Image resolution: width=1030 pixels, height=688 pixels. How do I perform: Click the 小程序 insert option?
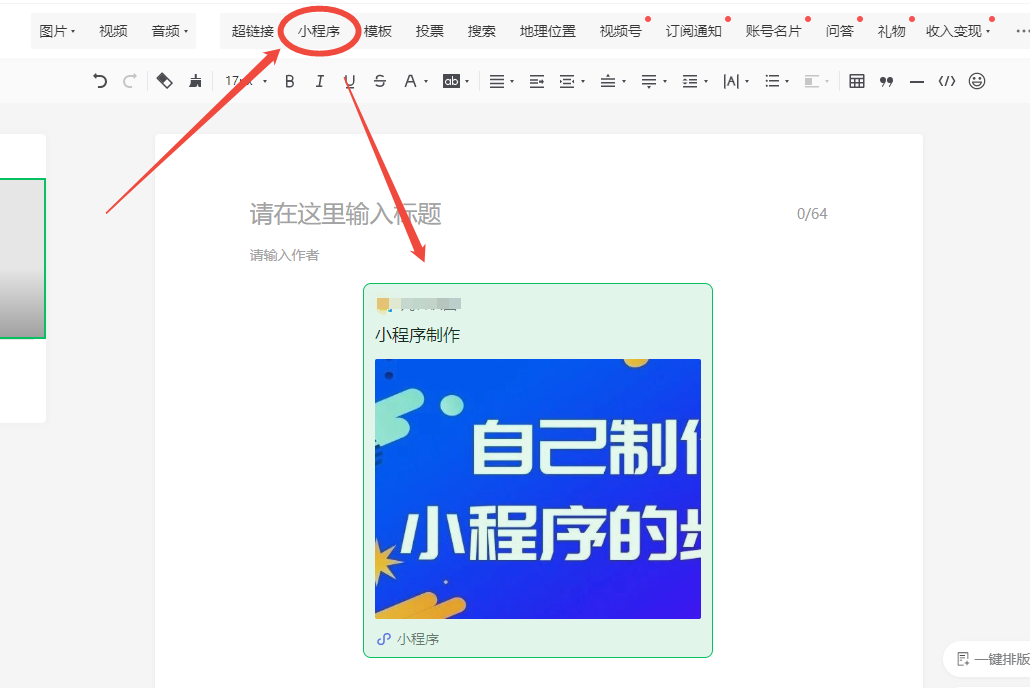click(319, 31)
